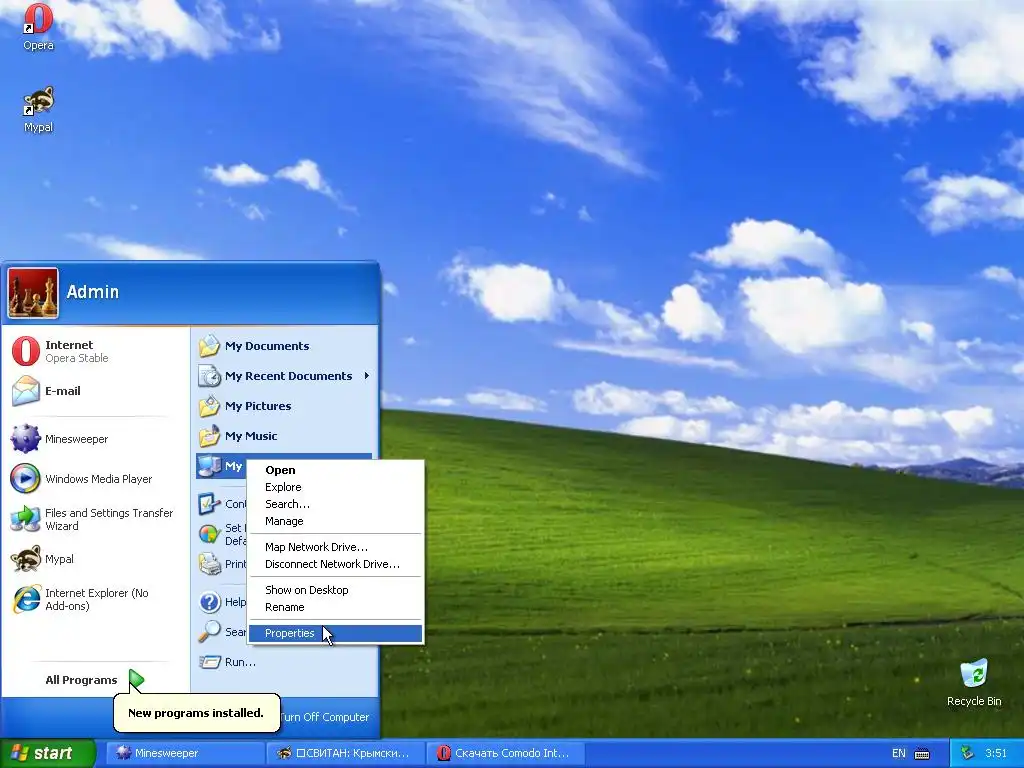Click the Control Panel icon in Start menu
Viewport: 1024px width, 768px height.
pyautogui.click(x=210, y=504)
